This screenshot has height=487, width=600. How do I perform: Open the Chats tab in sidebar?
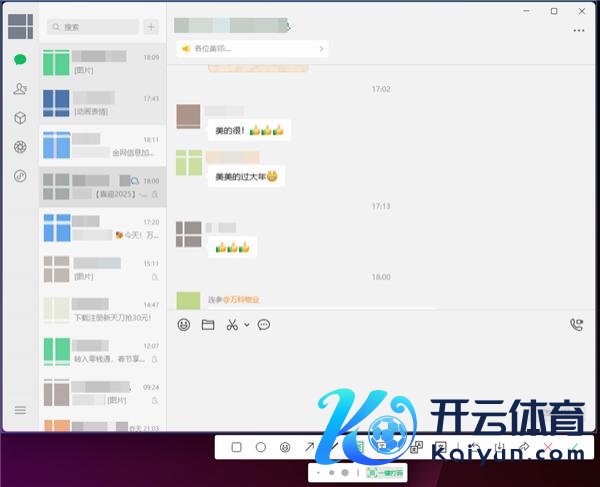(x=20, y=60)
